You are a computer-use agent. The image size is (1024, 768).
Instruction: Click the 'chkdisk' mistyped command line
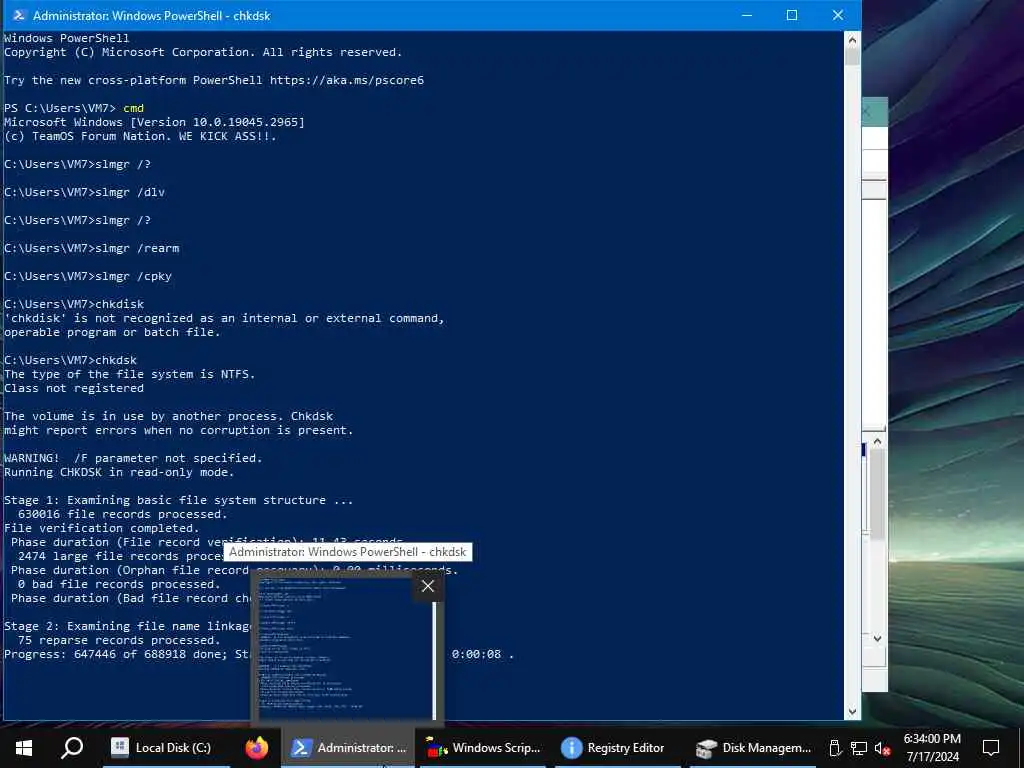(x=74, y=304)
